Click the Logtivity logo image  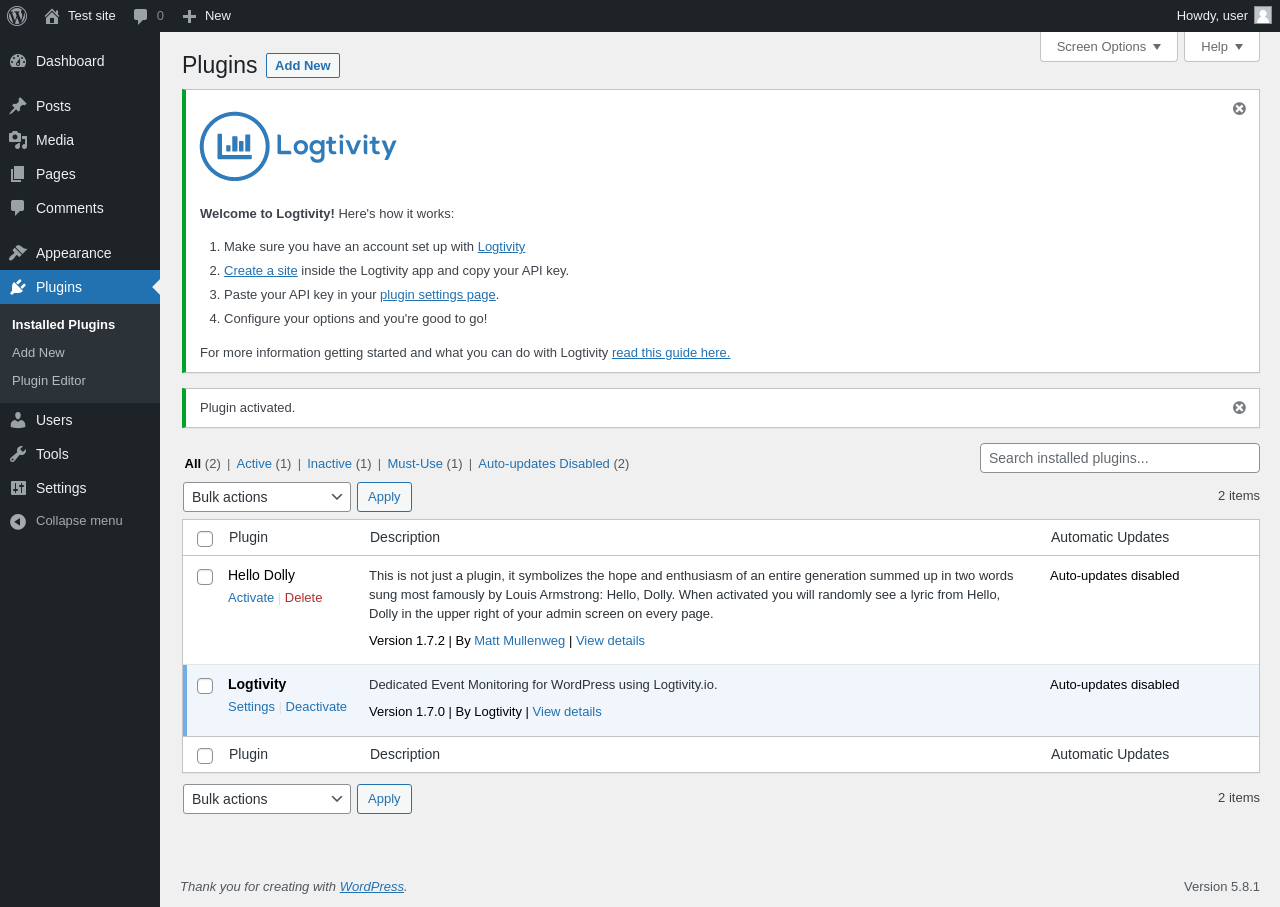pyautogui.click(x=299, y=146)
